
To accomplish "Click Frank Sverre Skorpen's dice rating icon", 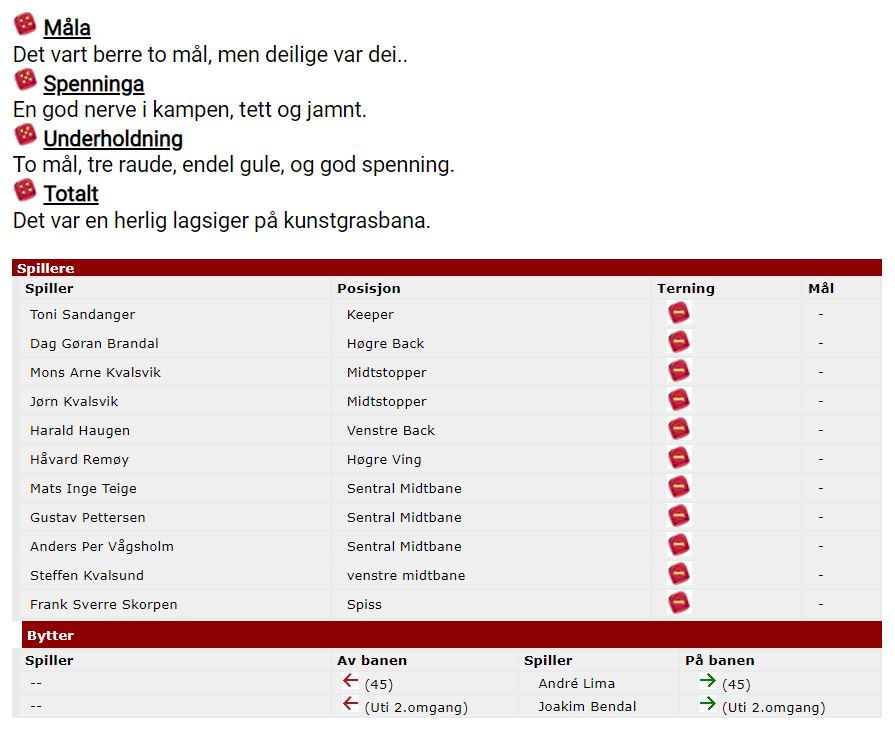I will [679, 604].
